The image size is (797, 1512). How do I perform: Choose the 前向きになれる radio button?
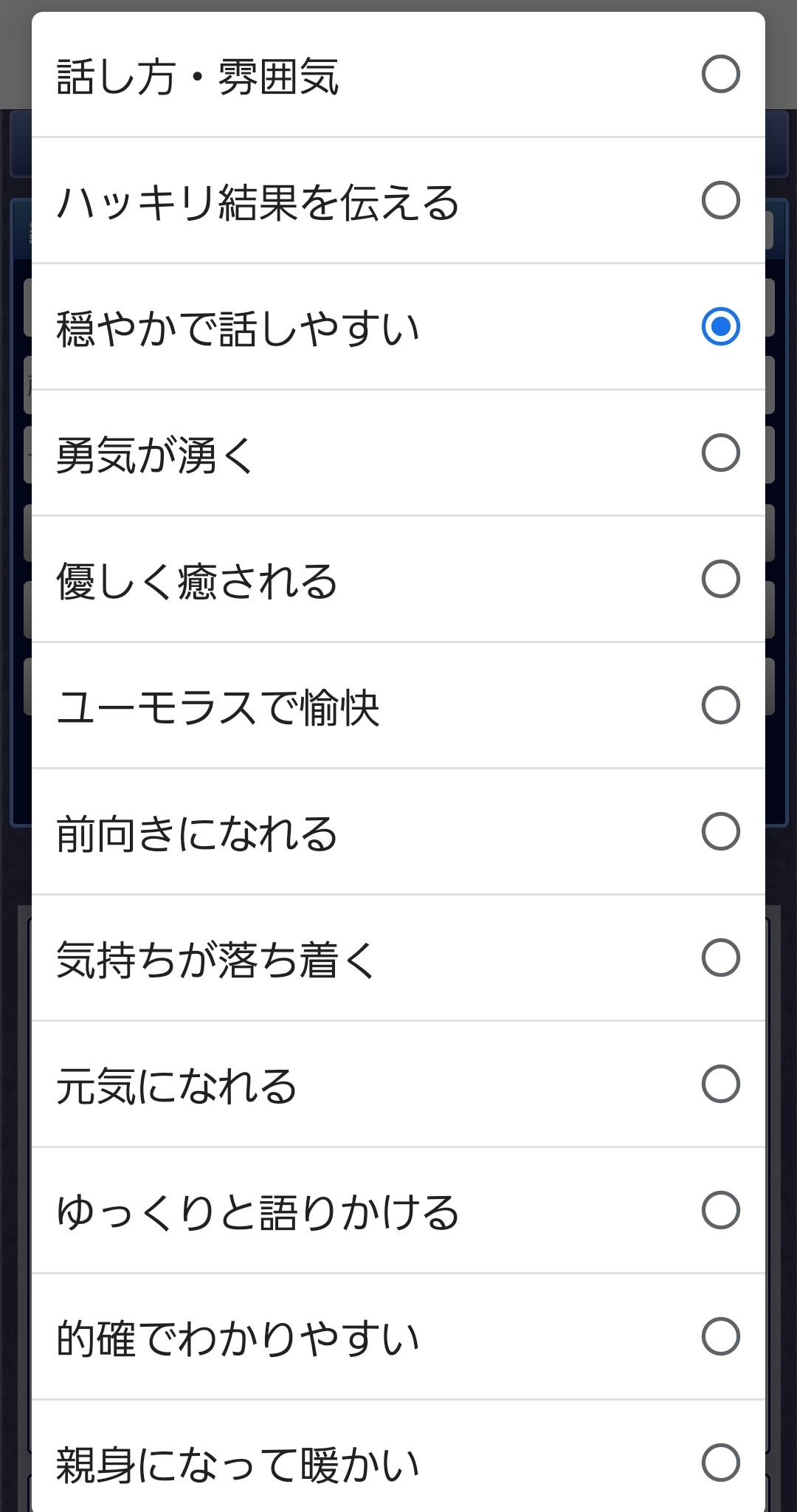pos(720,831)
